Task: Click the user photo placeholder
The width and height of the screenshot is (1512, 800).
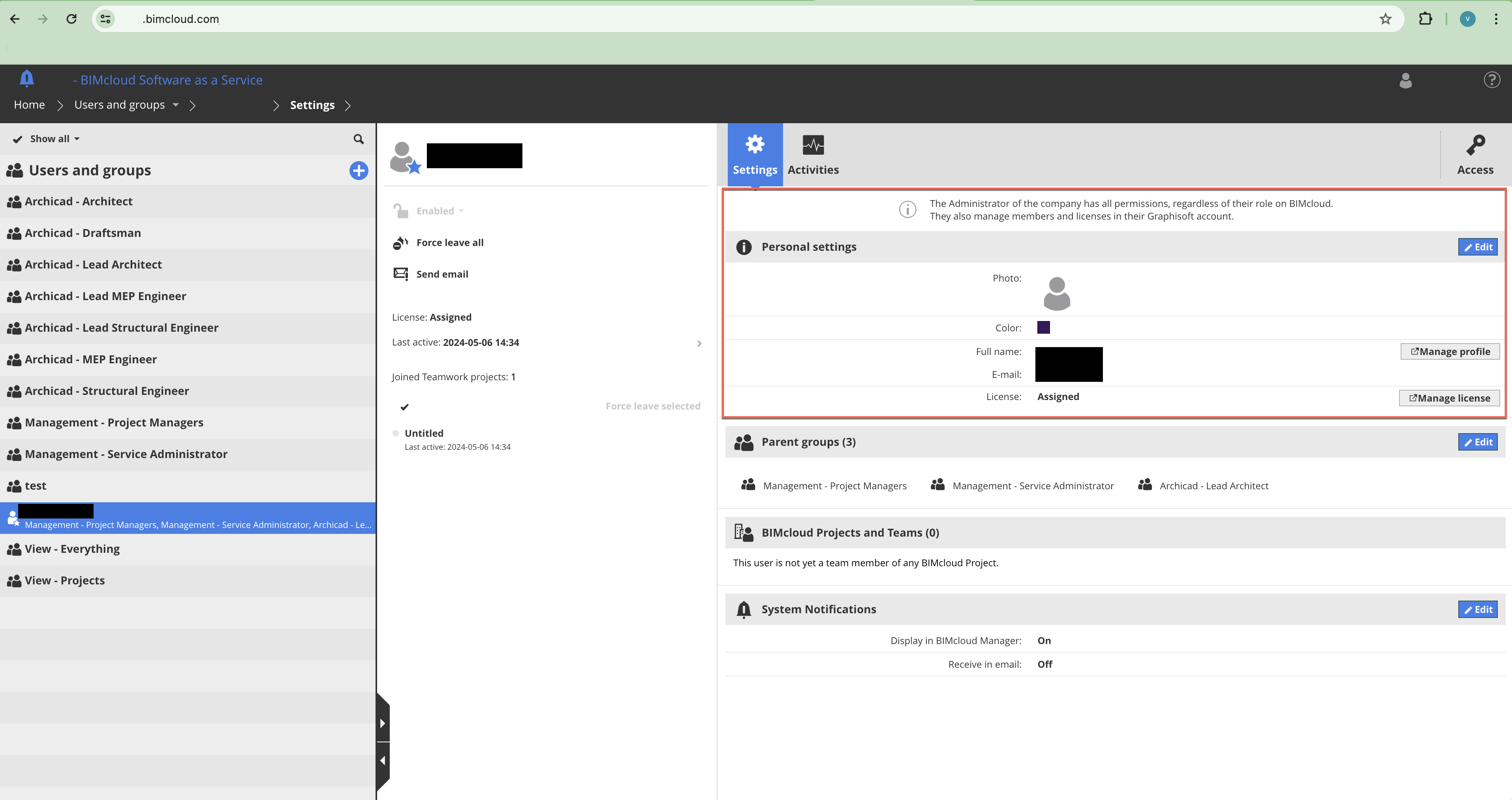Action: pos(1057,293)
